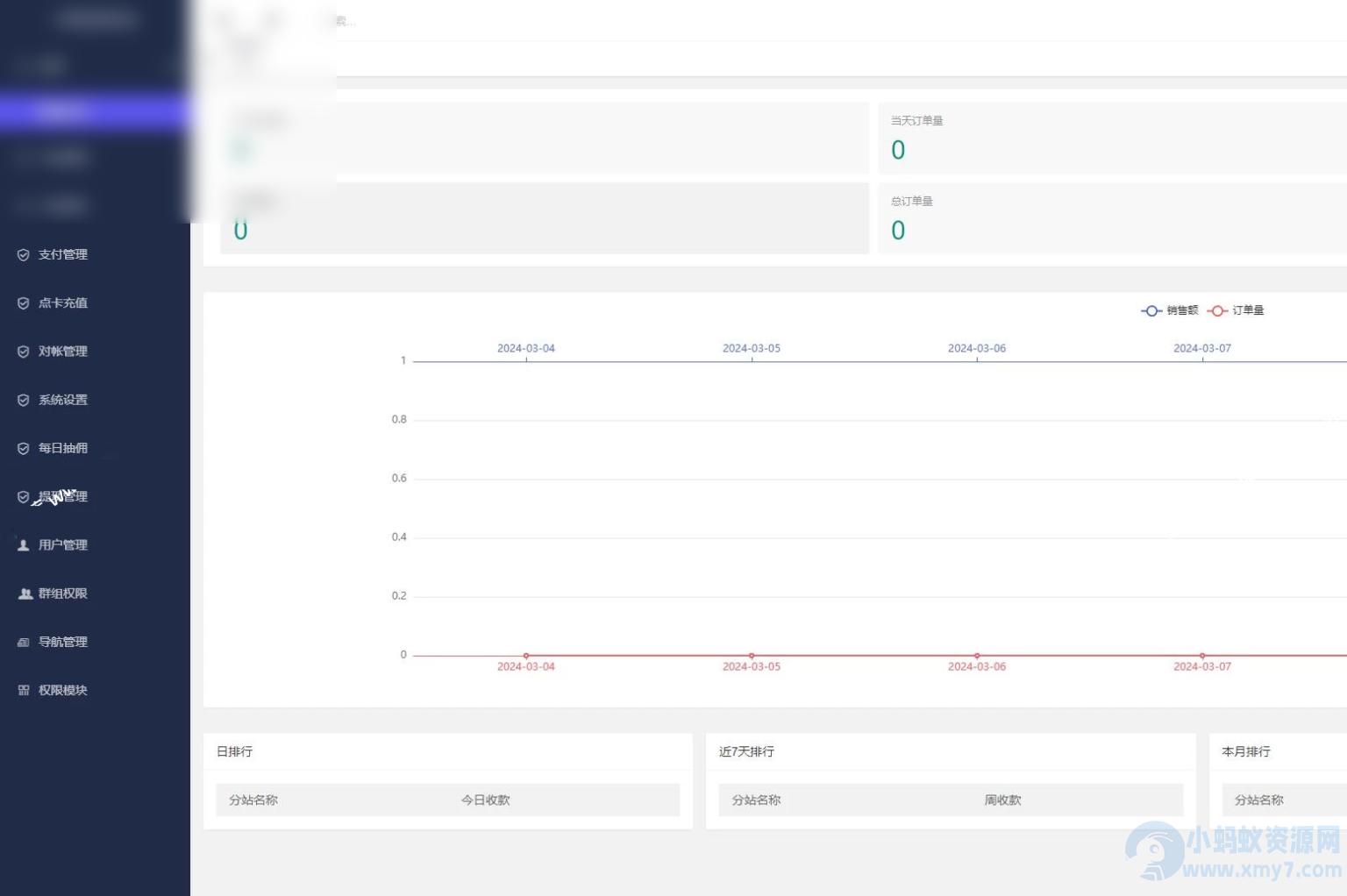Open the 支付管理 menu item
This screenshot has height=896, width=1347.
point(62,255)
